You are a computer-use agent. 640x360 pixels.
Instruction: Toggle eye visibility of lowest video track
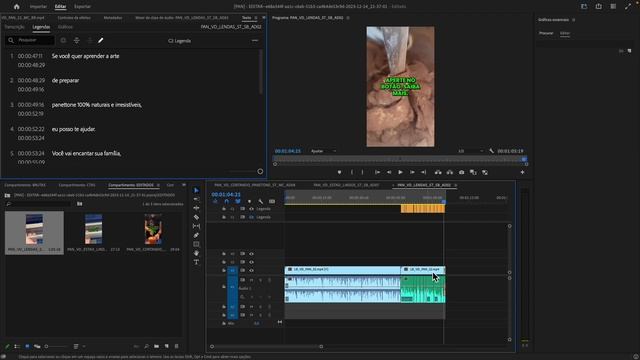251,270
